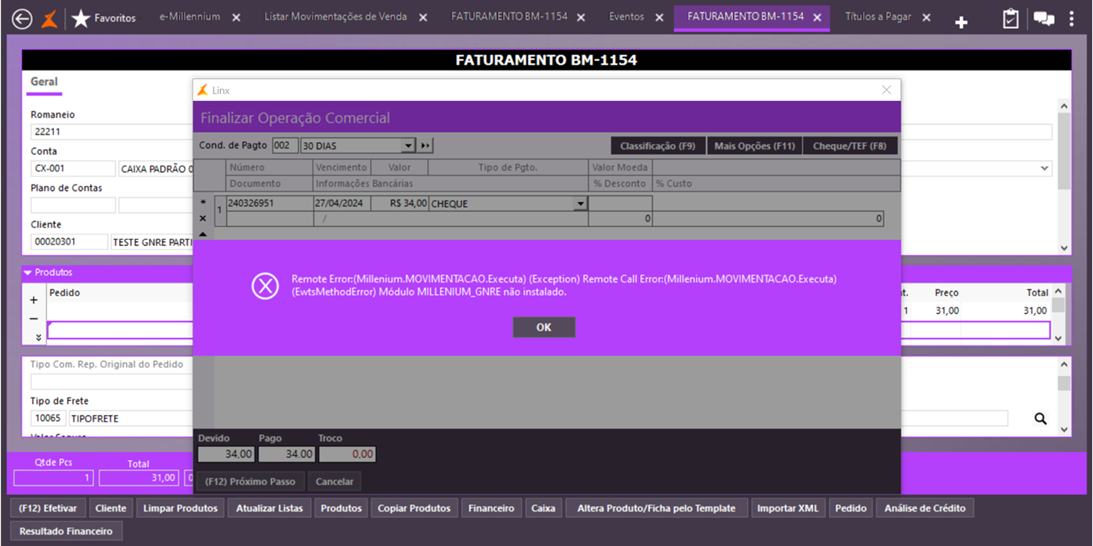Click the Cliente bottom button
Viewport: 1093px width, 546px height.
111,508
